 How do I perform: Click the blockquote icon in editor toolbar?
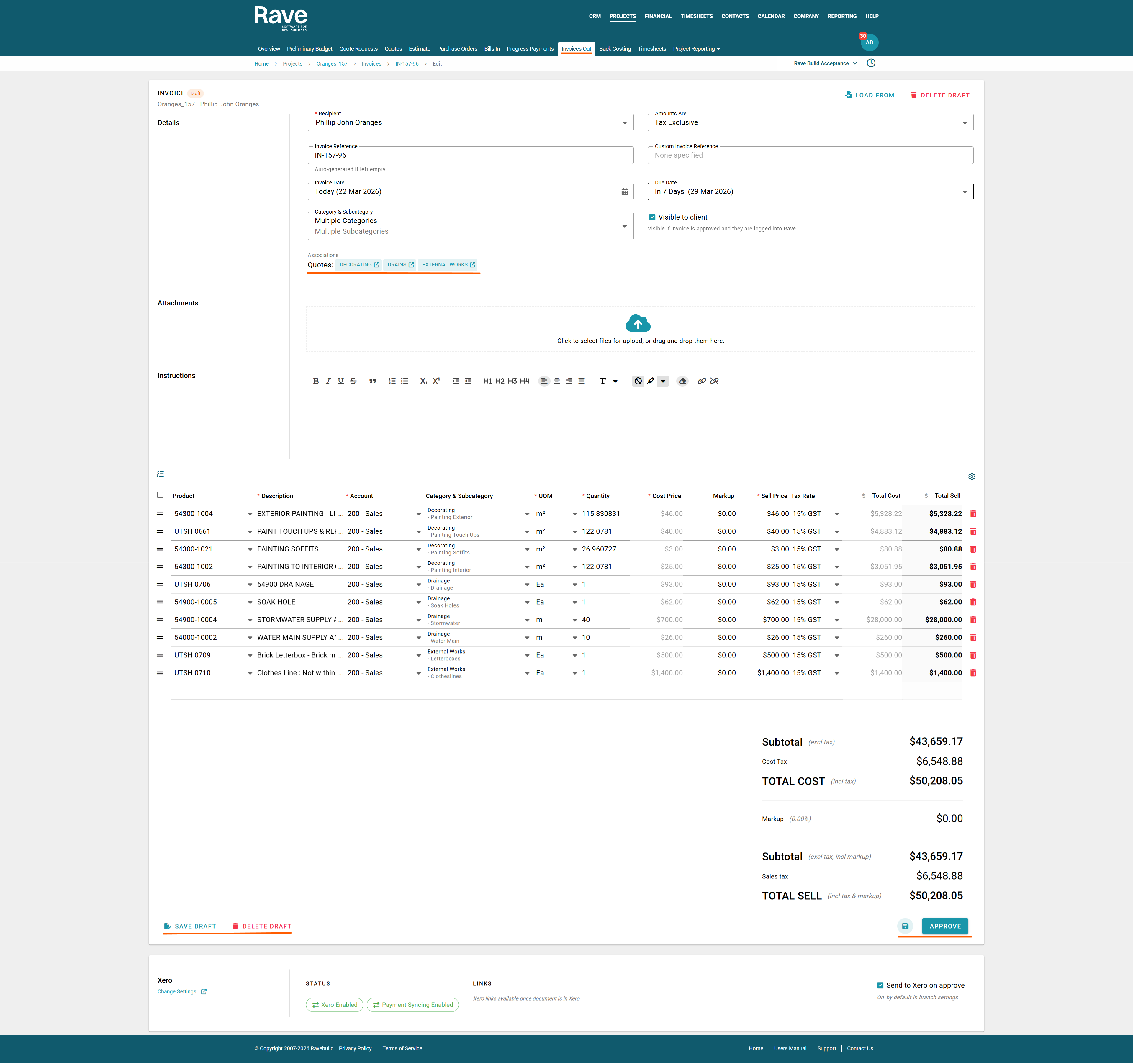coord(372,381)
